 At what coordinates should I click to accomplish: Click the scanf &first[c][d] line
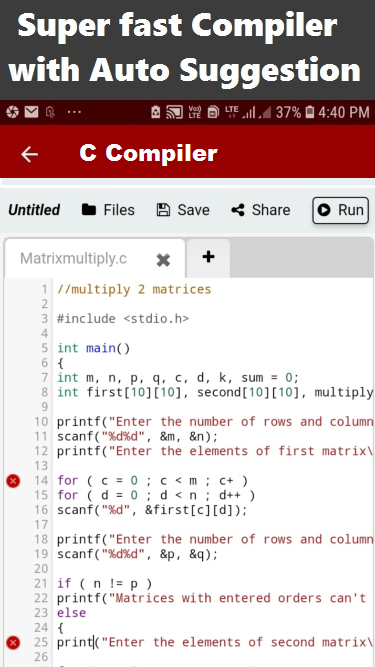tap(152, 510)
